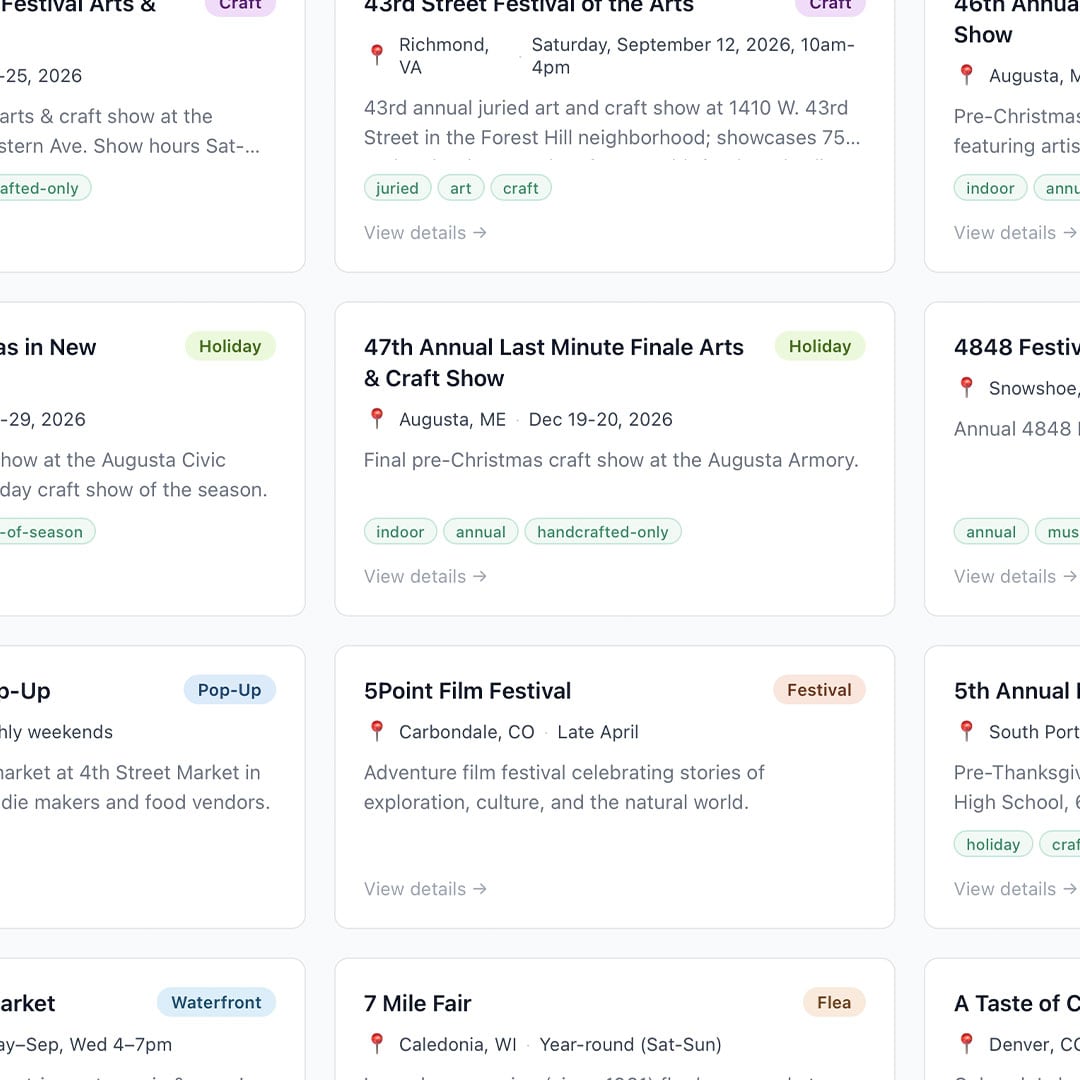Click 'Adventure film festival celebrating stories' description

point(564,787)
